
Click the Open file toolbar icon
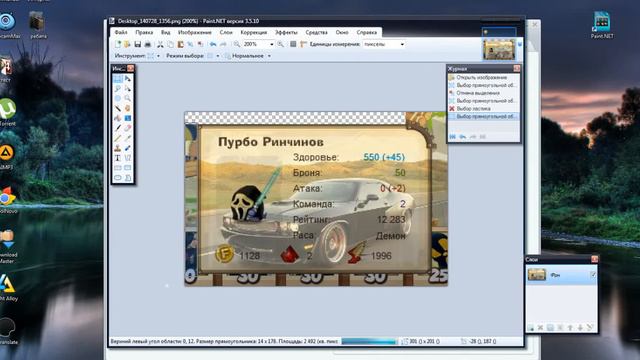click(127, 44)
